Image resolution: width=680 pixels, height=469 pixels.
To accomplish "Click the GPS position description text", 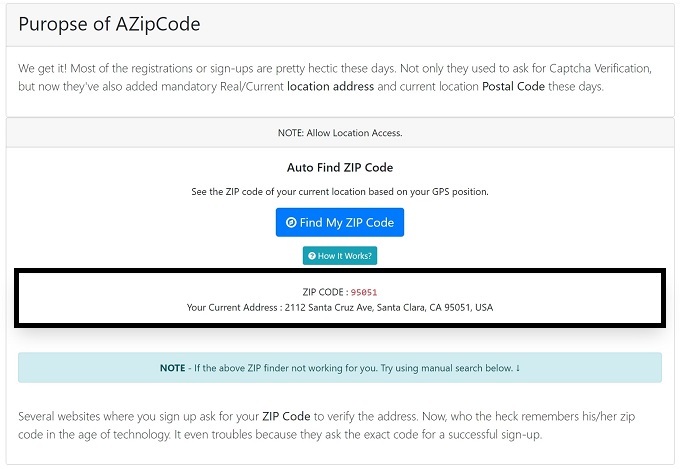I will coord(339,190).
